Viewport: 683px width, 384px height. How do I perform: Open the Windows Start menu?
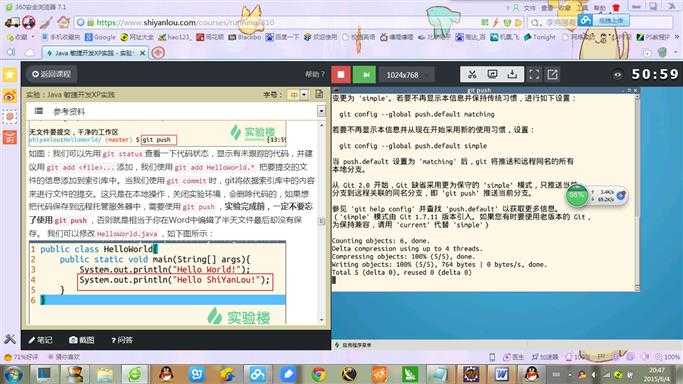tap(13, 374)
